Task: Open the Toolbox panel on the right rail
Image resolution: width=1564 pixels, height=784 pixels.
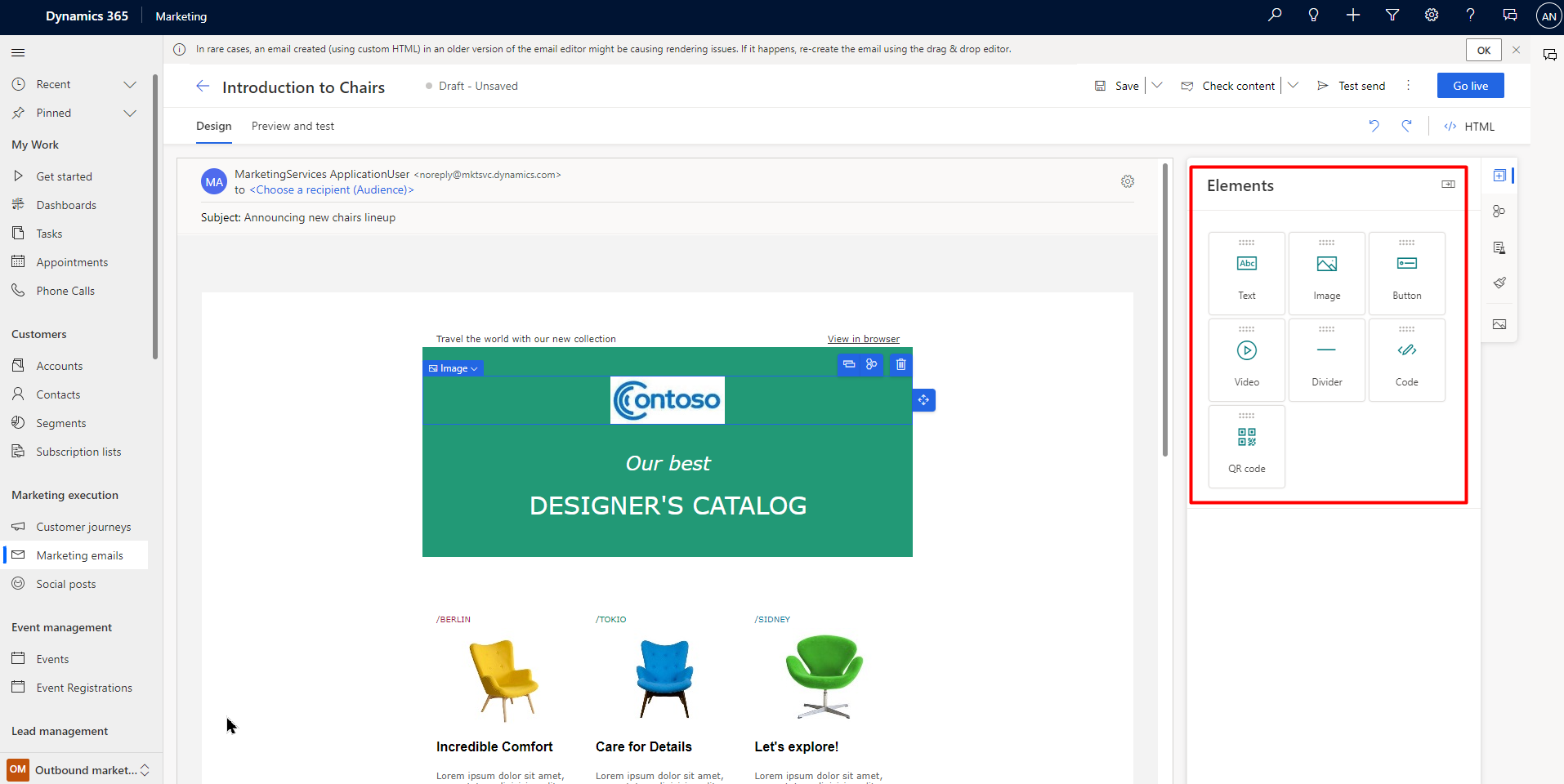Action: [x=1500, y=175]
